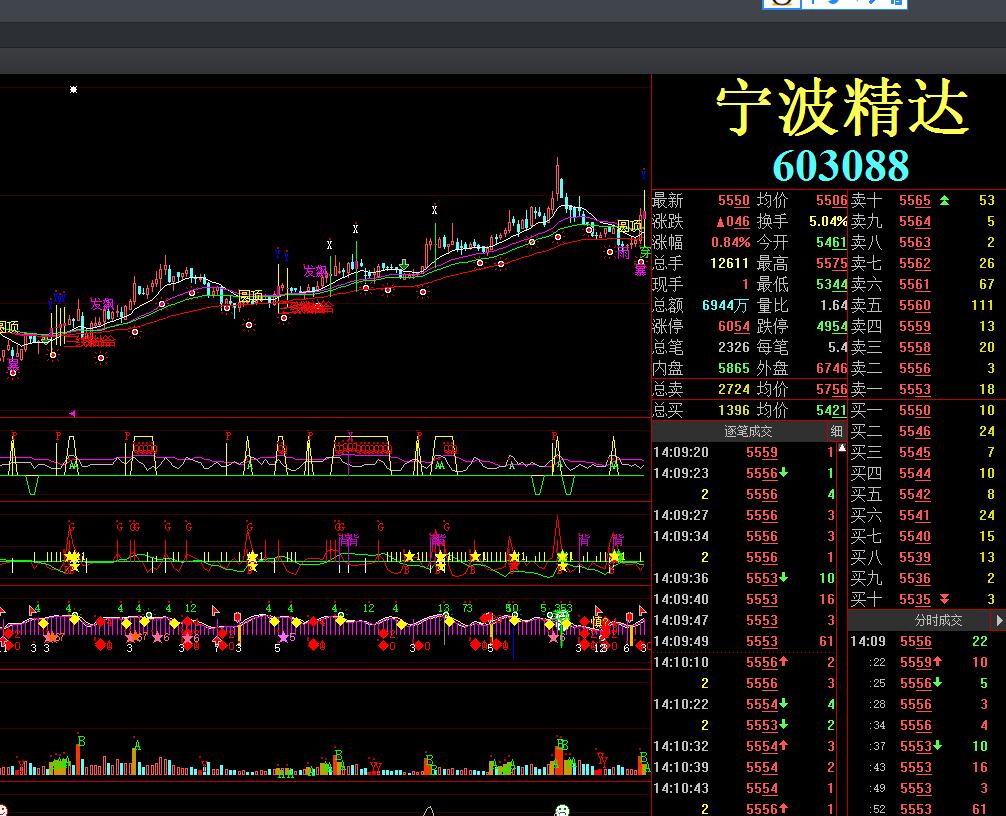Image resolution: width=1006 pixels, height=816 pixels.
Task: Click the 涨幅 value 0.84%
Action: 730,243
